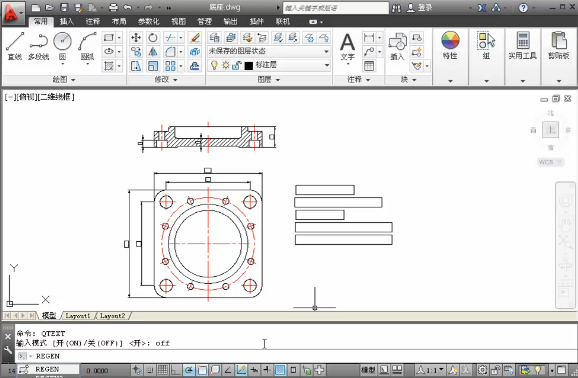
Task: Switch to the Insert (插入) ribbon tab
Action: pyautogui.click(x=67, y=21)
